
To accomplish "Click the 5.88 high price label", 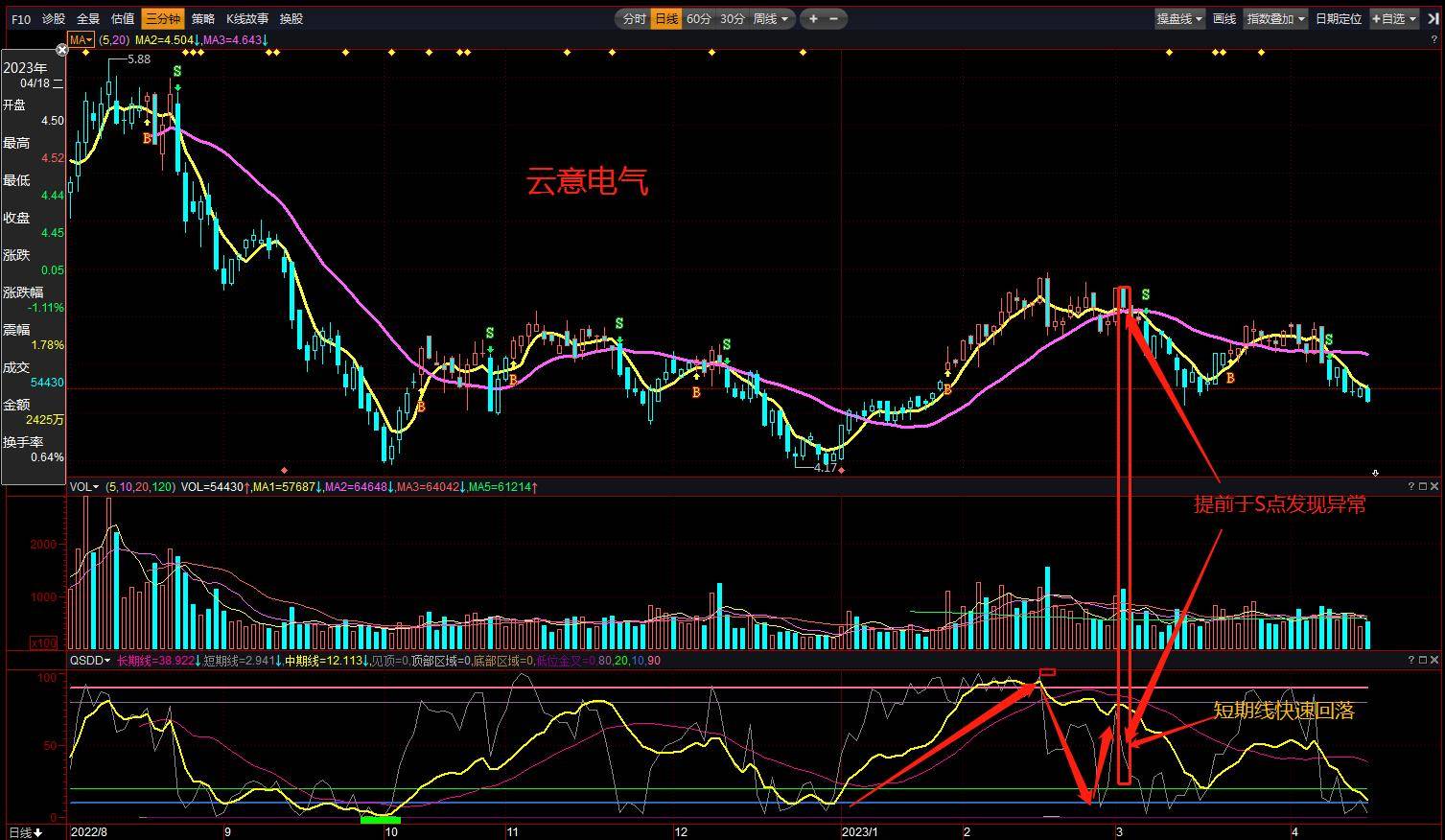I will (139, 59).
